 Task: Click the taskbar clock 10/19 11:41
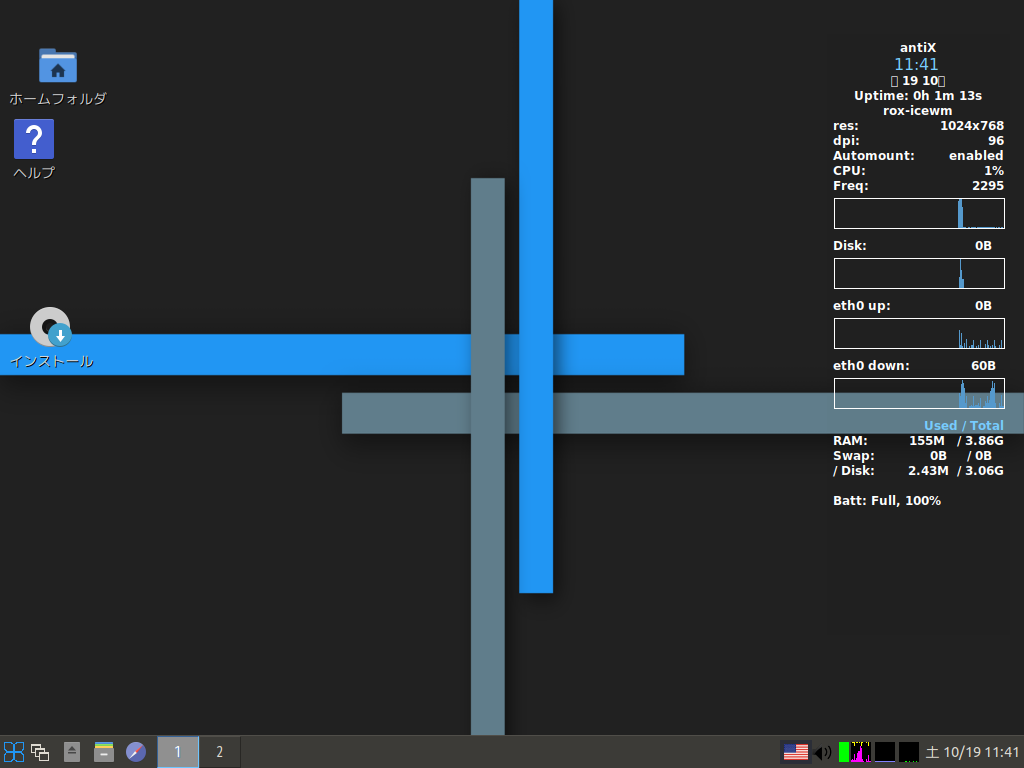click(972, 752)
